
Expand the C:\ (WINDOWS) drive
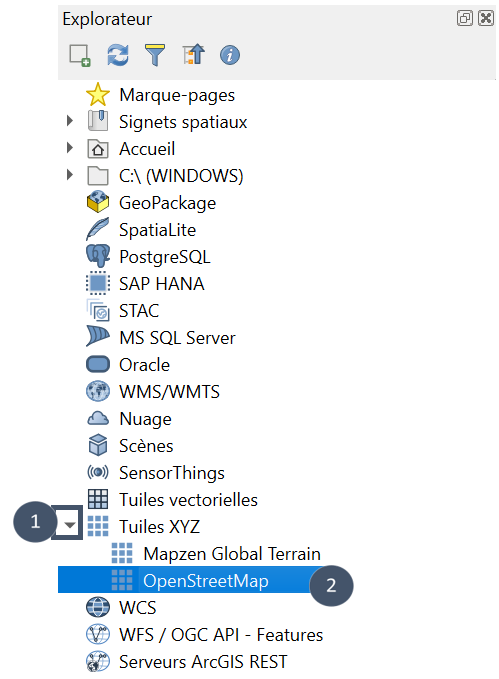point(70,175)
